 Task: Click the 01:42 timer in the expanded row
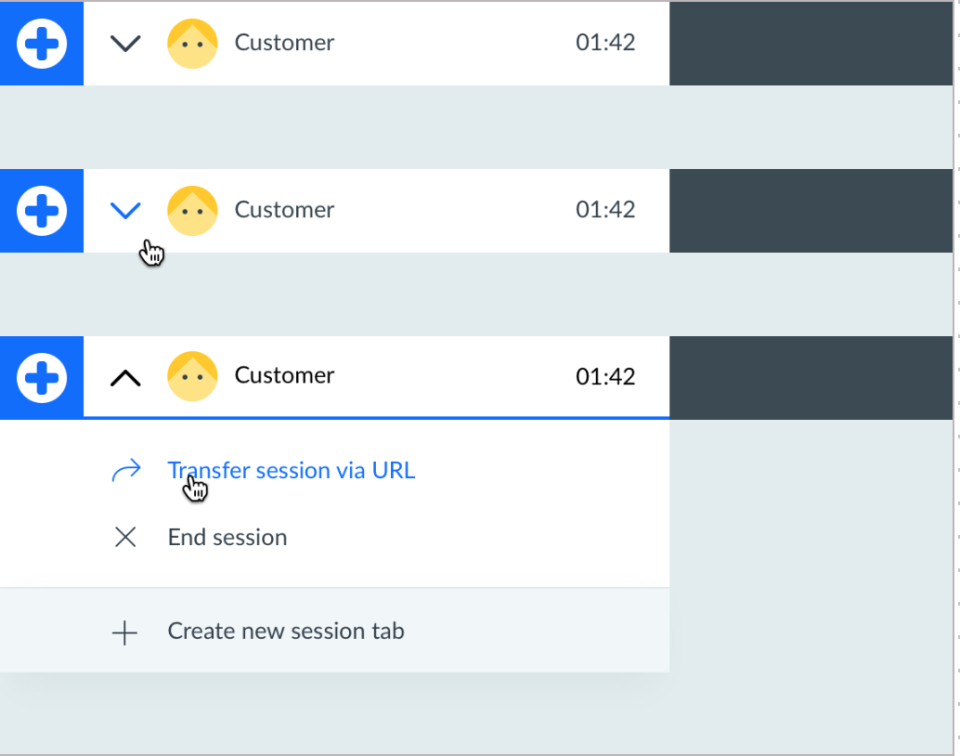click(x=605, y=377)
